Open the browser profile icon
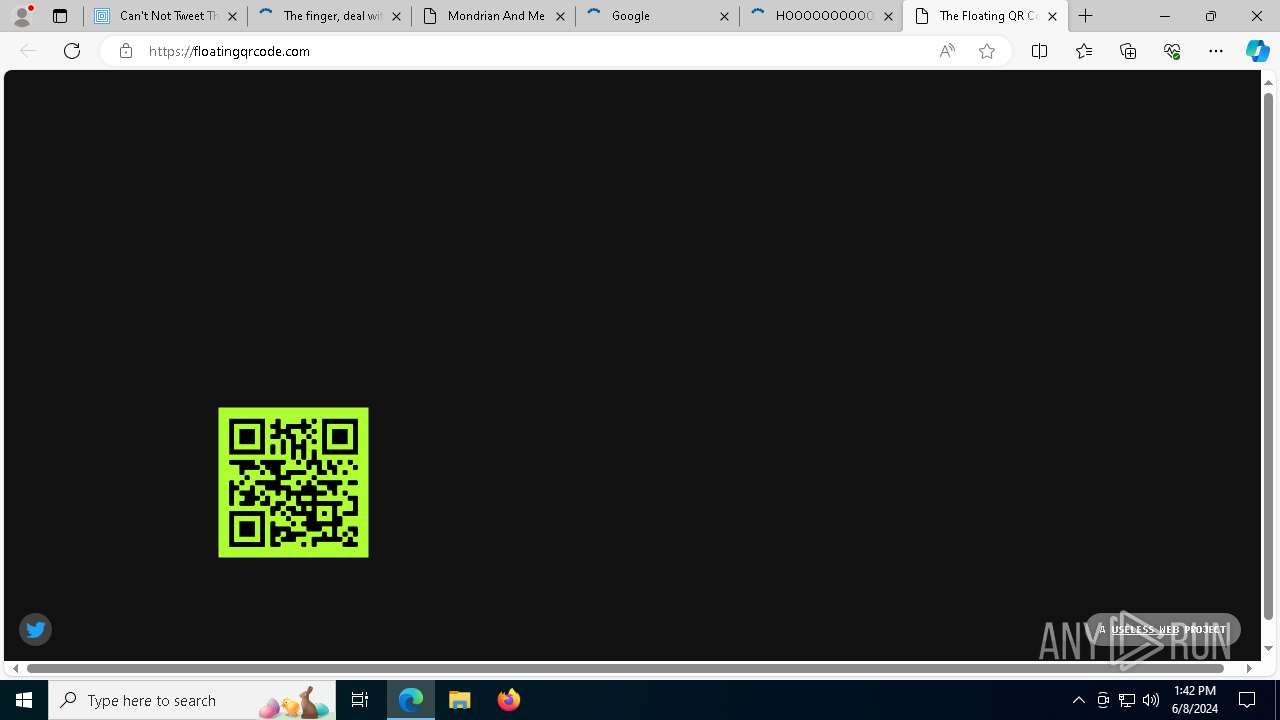 pos(21,16)
